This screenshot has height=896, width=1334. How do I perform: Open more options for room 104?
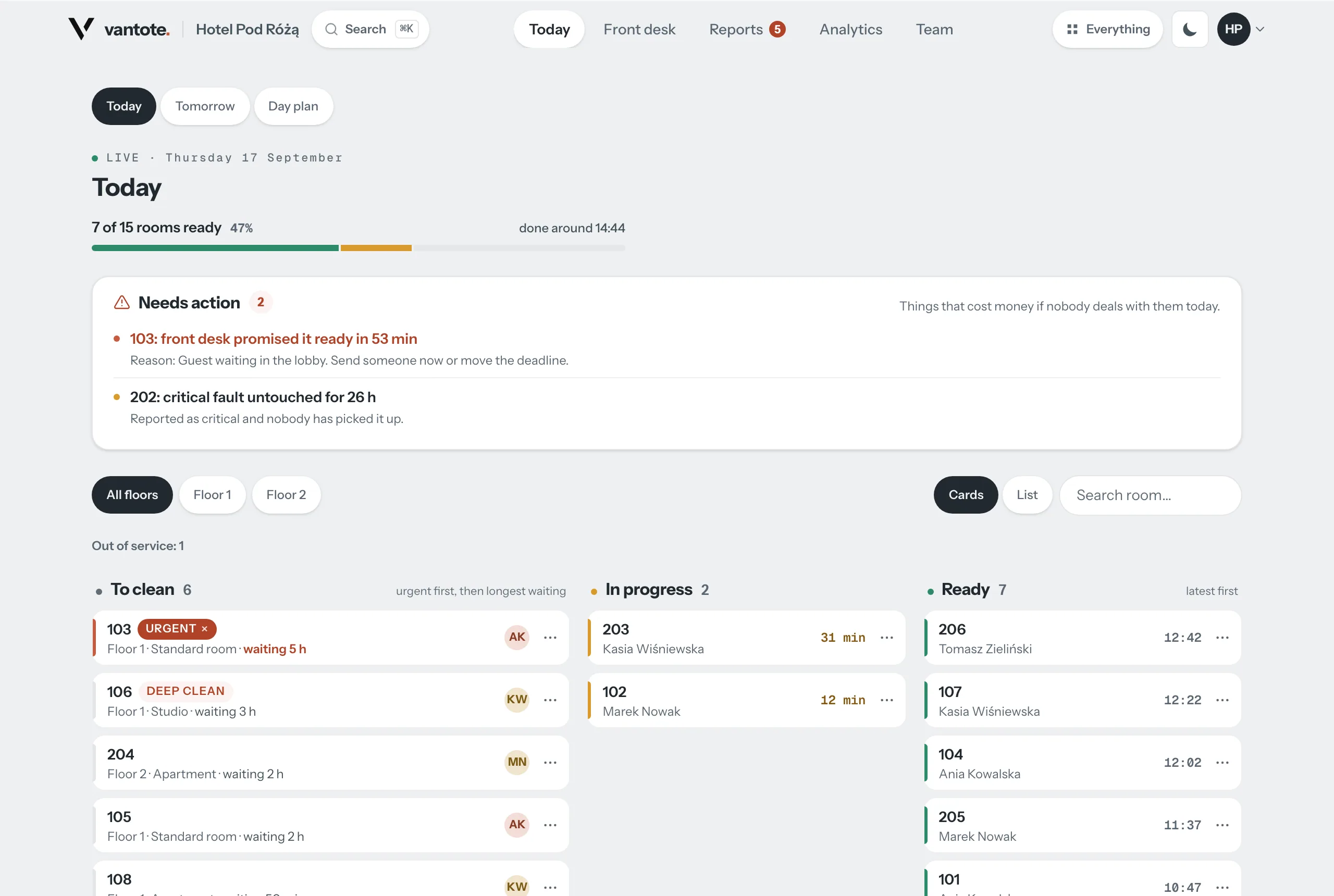1222,763
